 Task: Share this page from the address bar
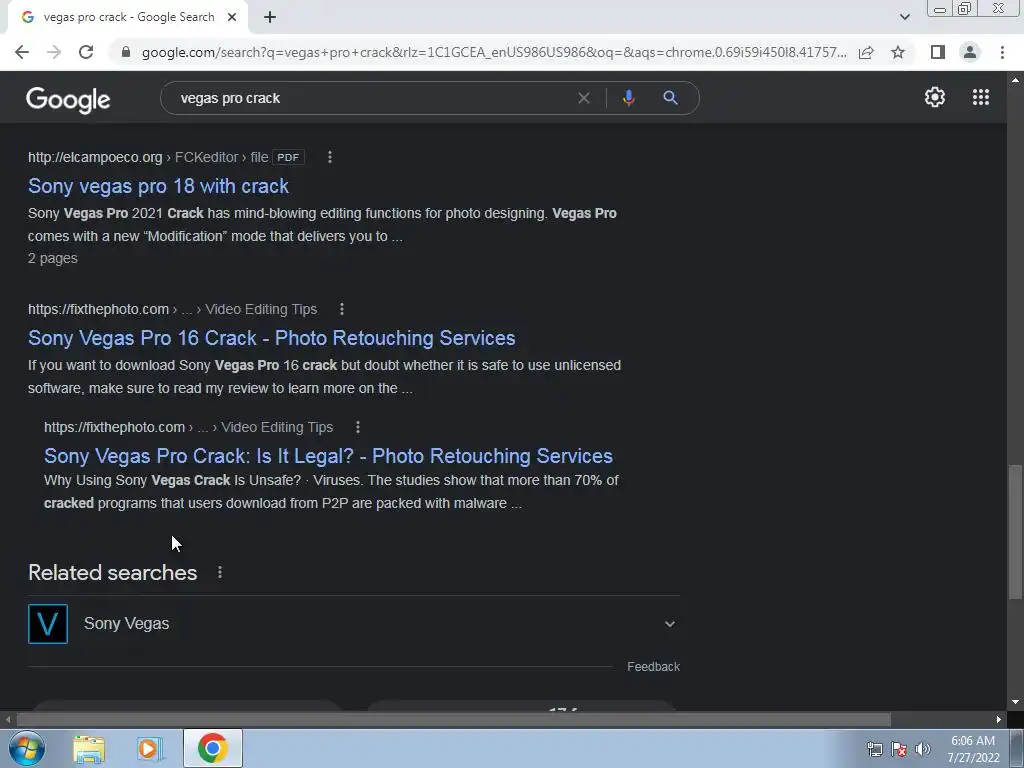[x=866, y=52]
